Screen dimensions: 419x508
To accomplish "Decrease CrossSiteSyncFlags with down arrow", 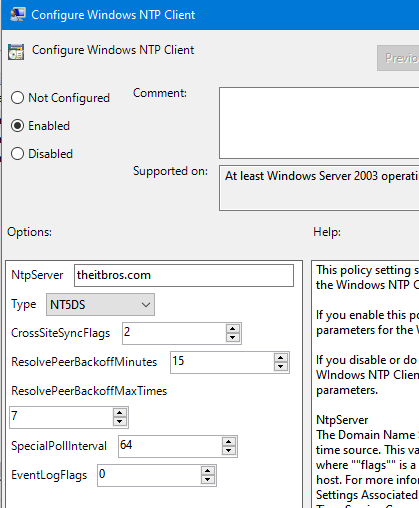I will click(x=233, y=337).
